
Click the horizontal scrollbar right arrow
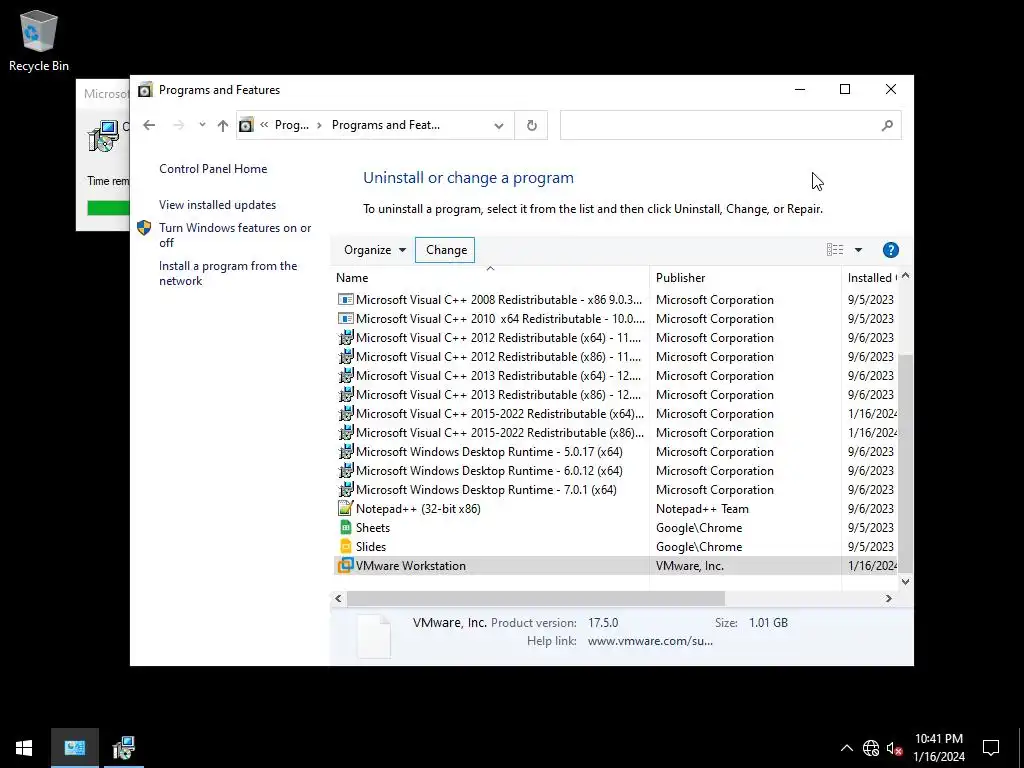tap(888, 598)
